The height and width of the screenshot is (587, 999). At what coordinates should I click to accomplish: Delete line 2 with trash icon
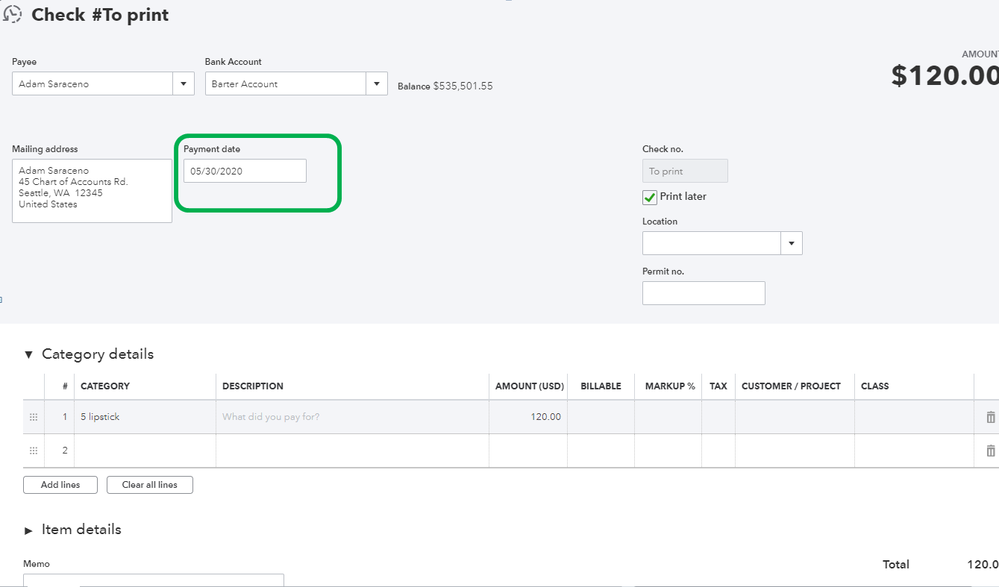tap(990, 451)
